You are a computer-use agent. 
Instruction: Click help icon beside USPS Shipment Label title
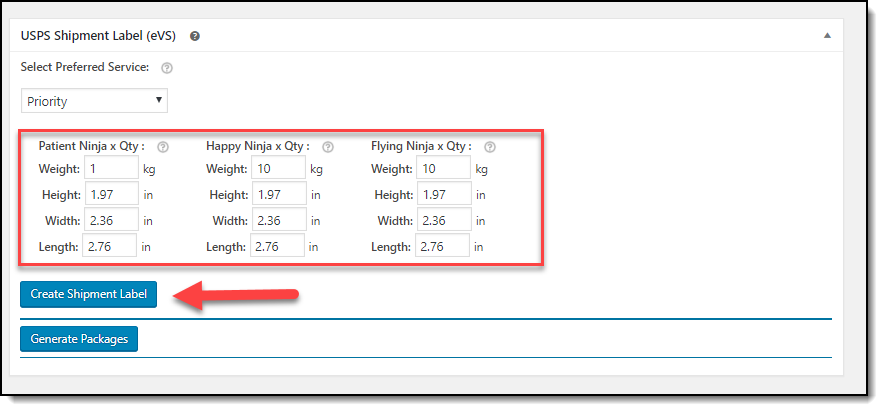pyautogui.click(x=195, y=36)
